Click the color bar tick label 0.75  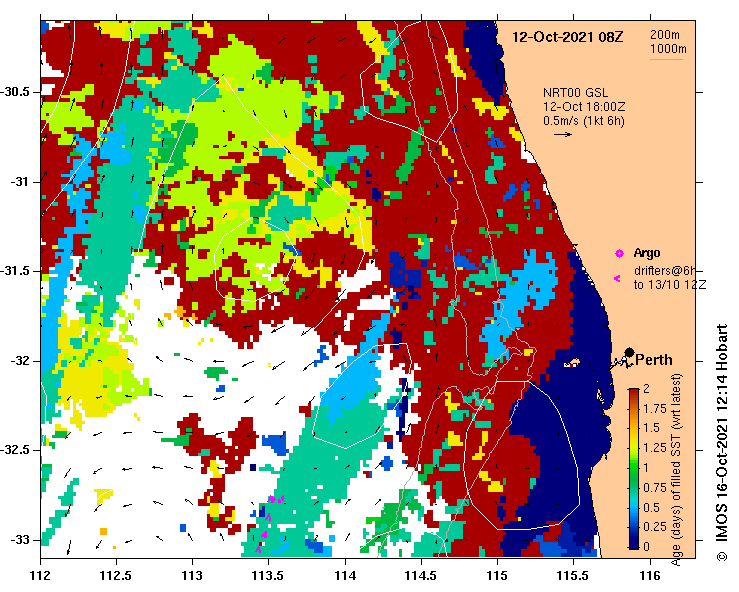(655, 487)
